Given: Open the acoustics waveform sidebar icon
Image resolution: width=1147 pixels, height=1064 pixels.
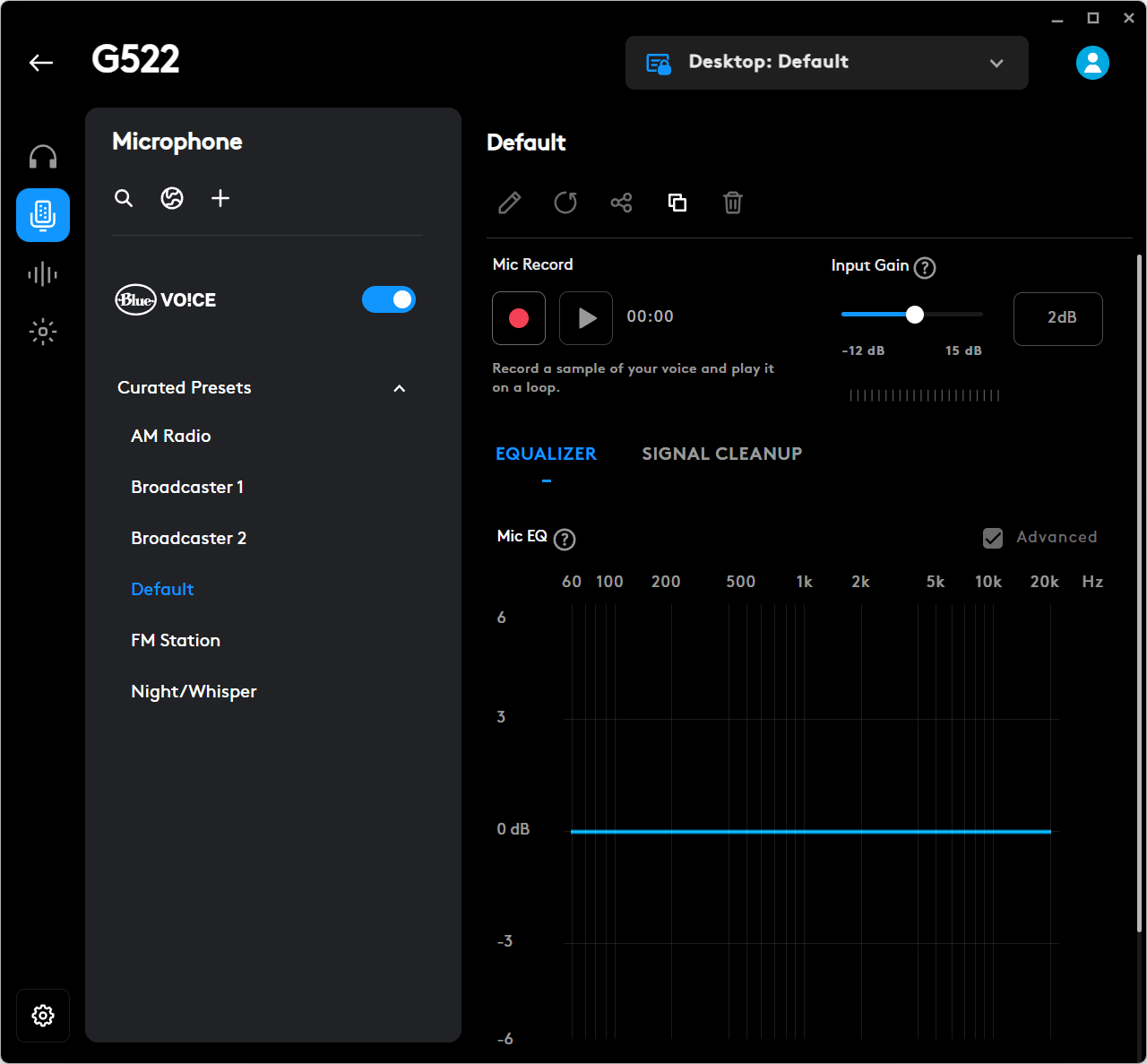Looking at the screenshot, I should (x=43, y=274).
